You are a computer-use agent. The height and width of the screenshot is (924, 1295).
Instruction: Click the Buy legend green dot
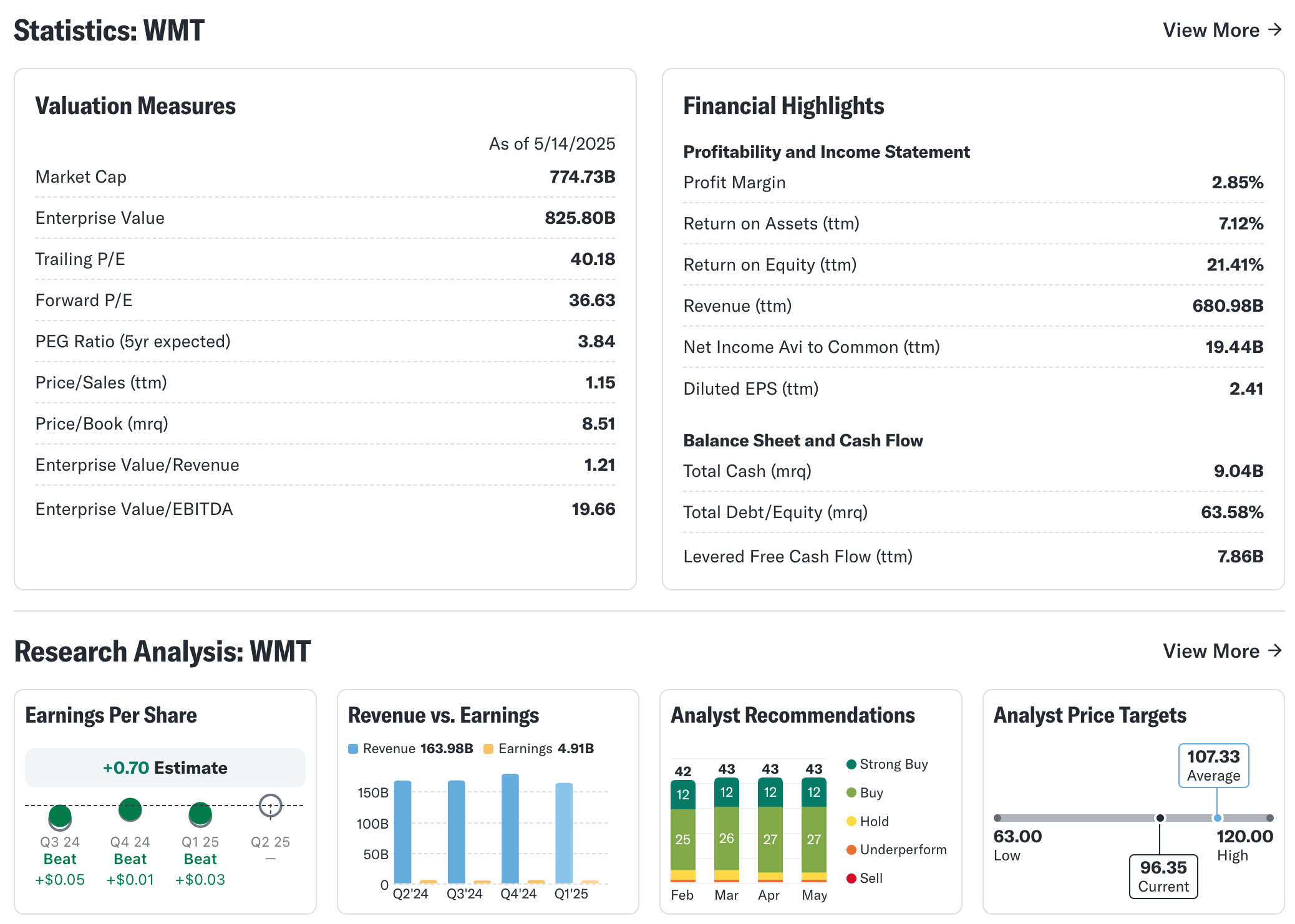click(x=851, y=793)
